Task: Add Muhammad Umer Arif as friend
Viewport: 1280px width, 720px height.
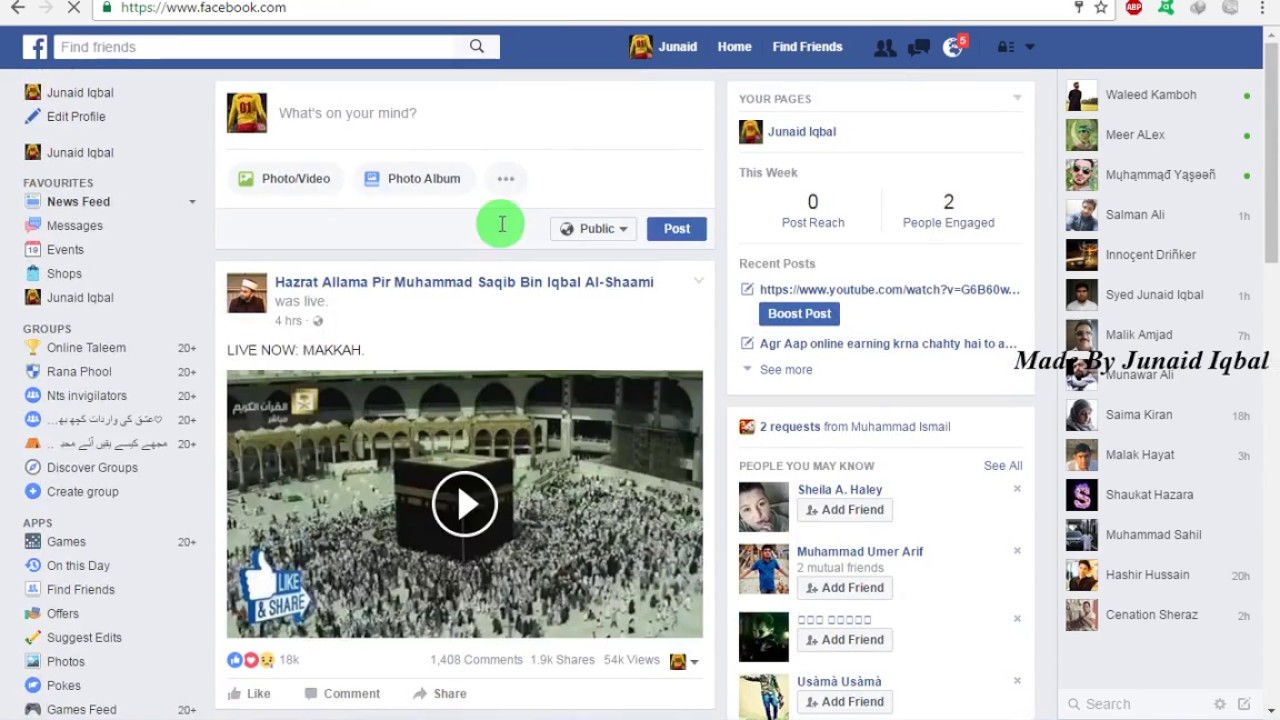Action: click(x=845, y=588)
